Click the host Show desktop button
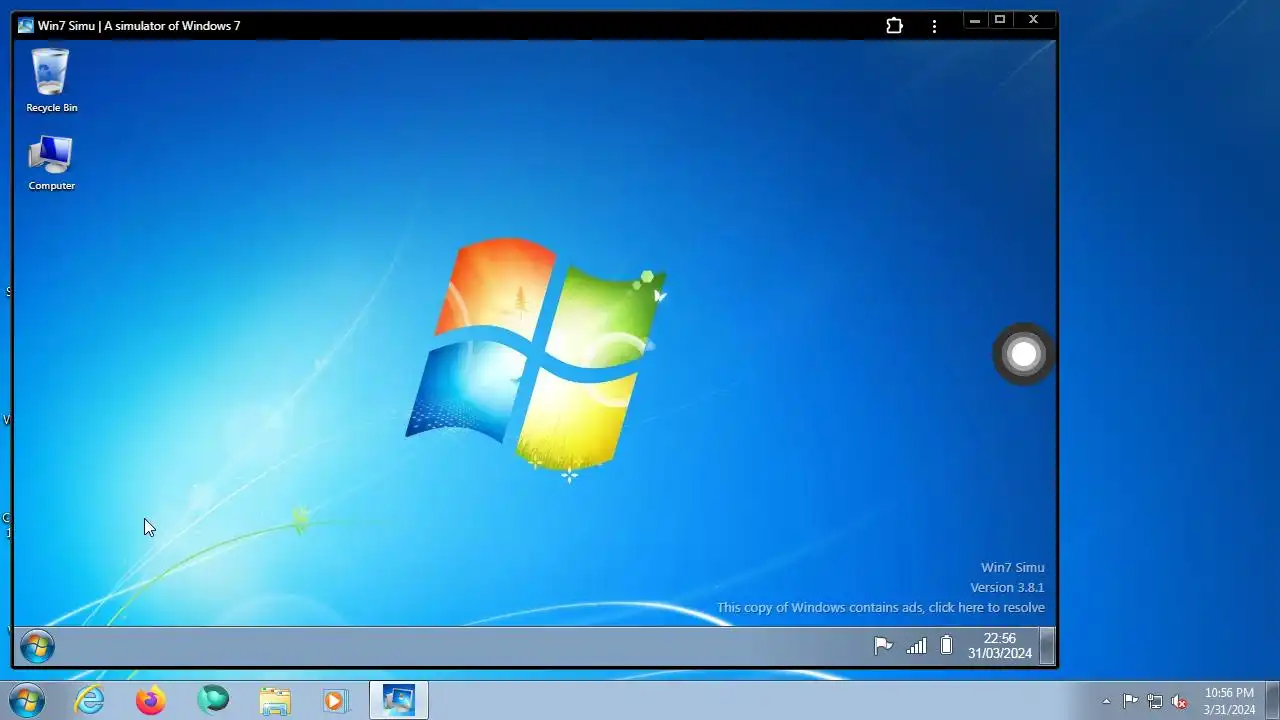1280x720 pixels. (1272, 700)
